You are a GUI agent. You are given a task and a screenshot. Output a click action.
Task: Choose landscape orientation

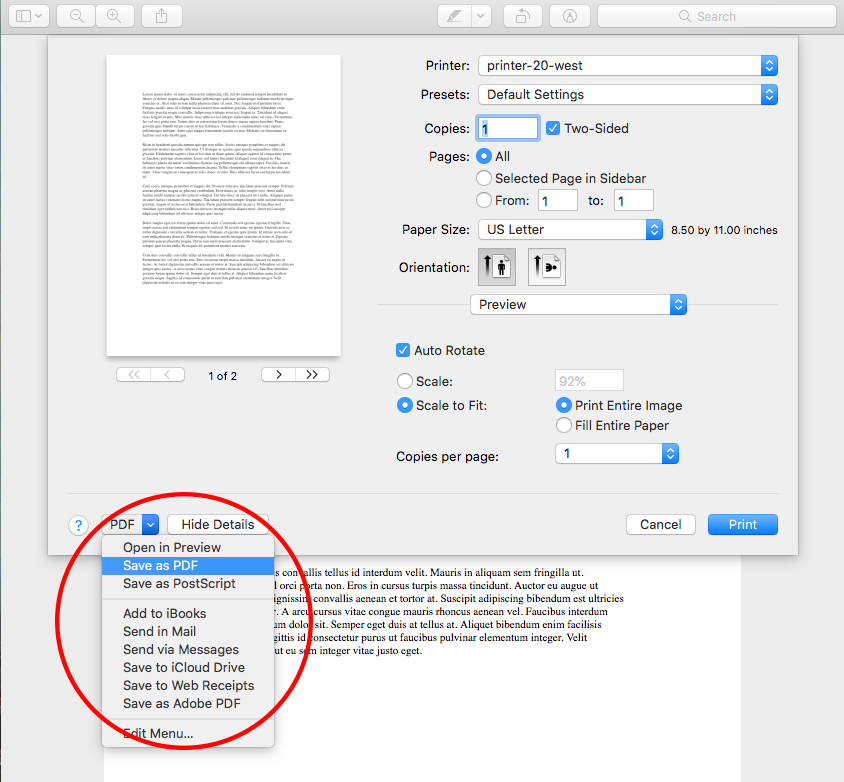[546, 266]
